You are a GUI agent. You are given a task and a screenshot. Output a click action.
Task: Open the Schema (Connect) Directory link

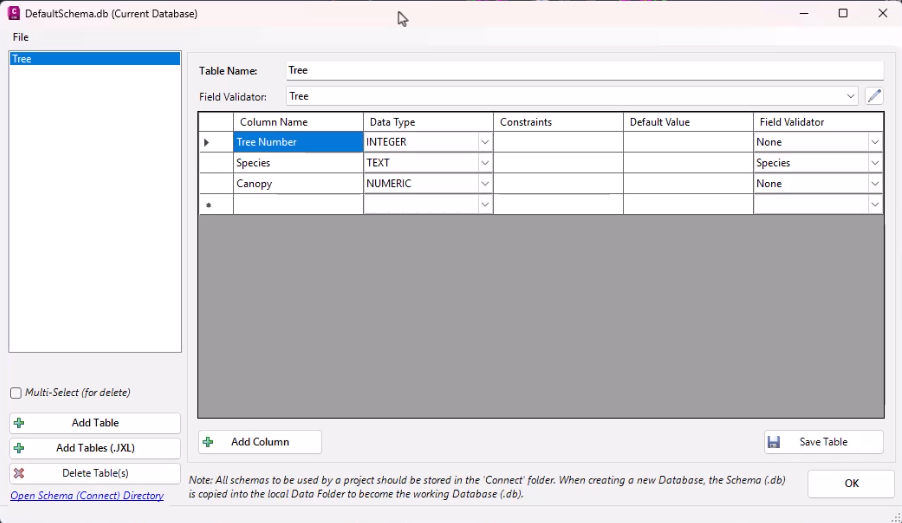pos(87,495)
